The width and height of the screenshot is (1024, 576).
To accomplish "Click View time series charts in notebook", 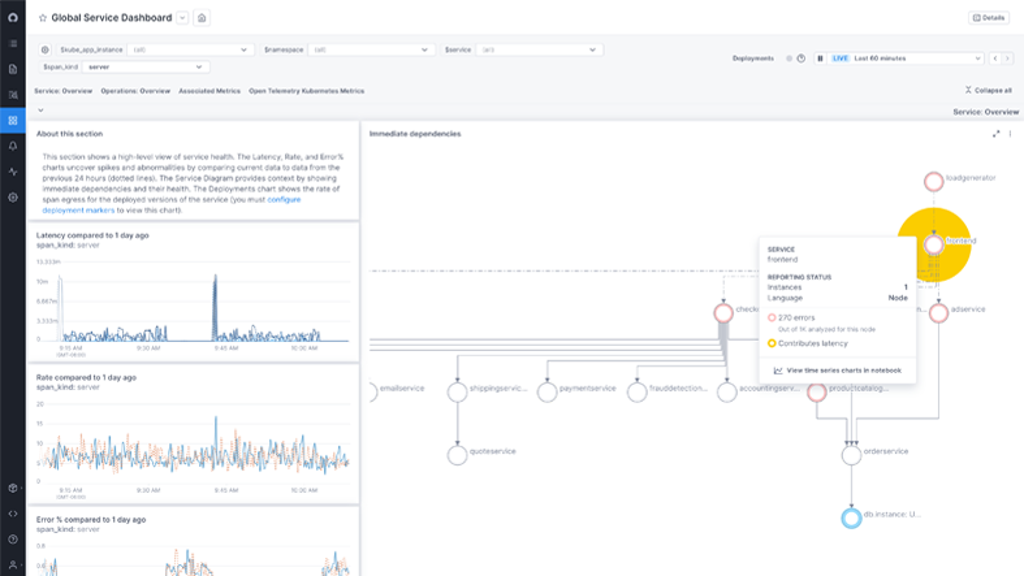I will pos(837,370).
